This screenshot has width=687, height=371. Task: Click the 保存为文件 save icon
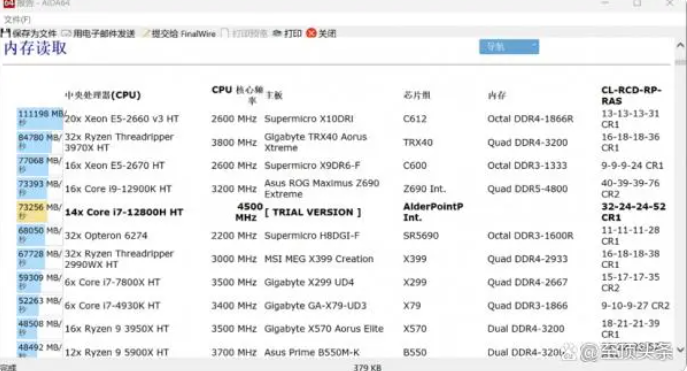(x=5, y=33)
